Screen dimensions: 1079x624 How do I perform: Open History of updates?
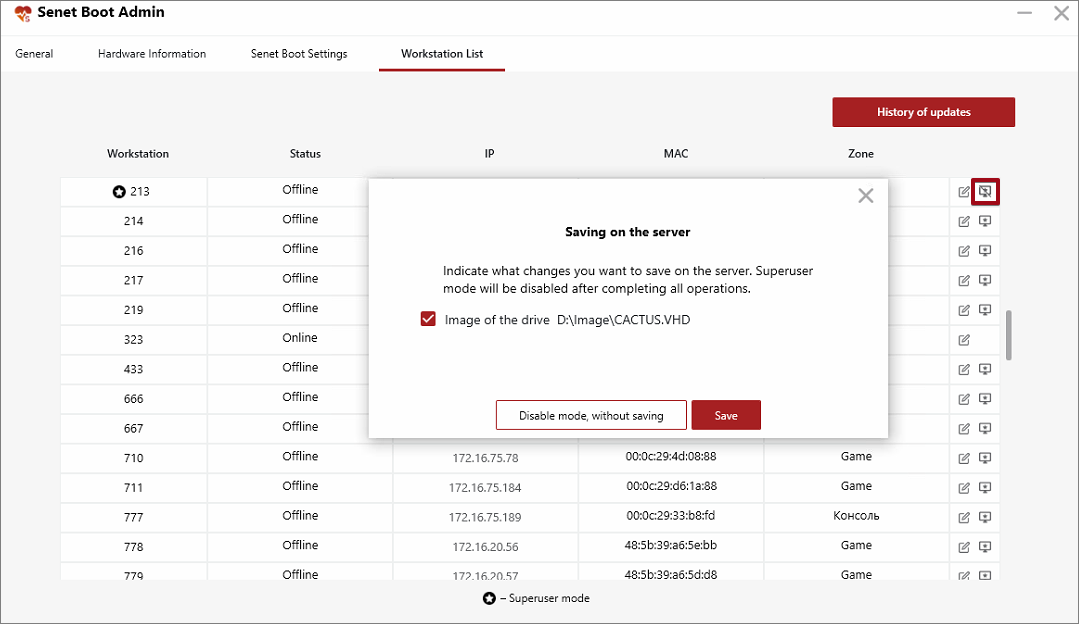click(x=923, y=112)
